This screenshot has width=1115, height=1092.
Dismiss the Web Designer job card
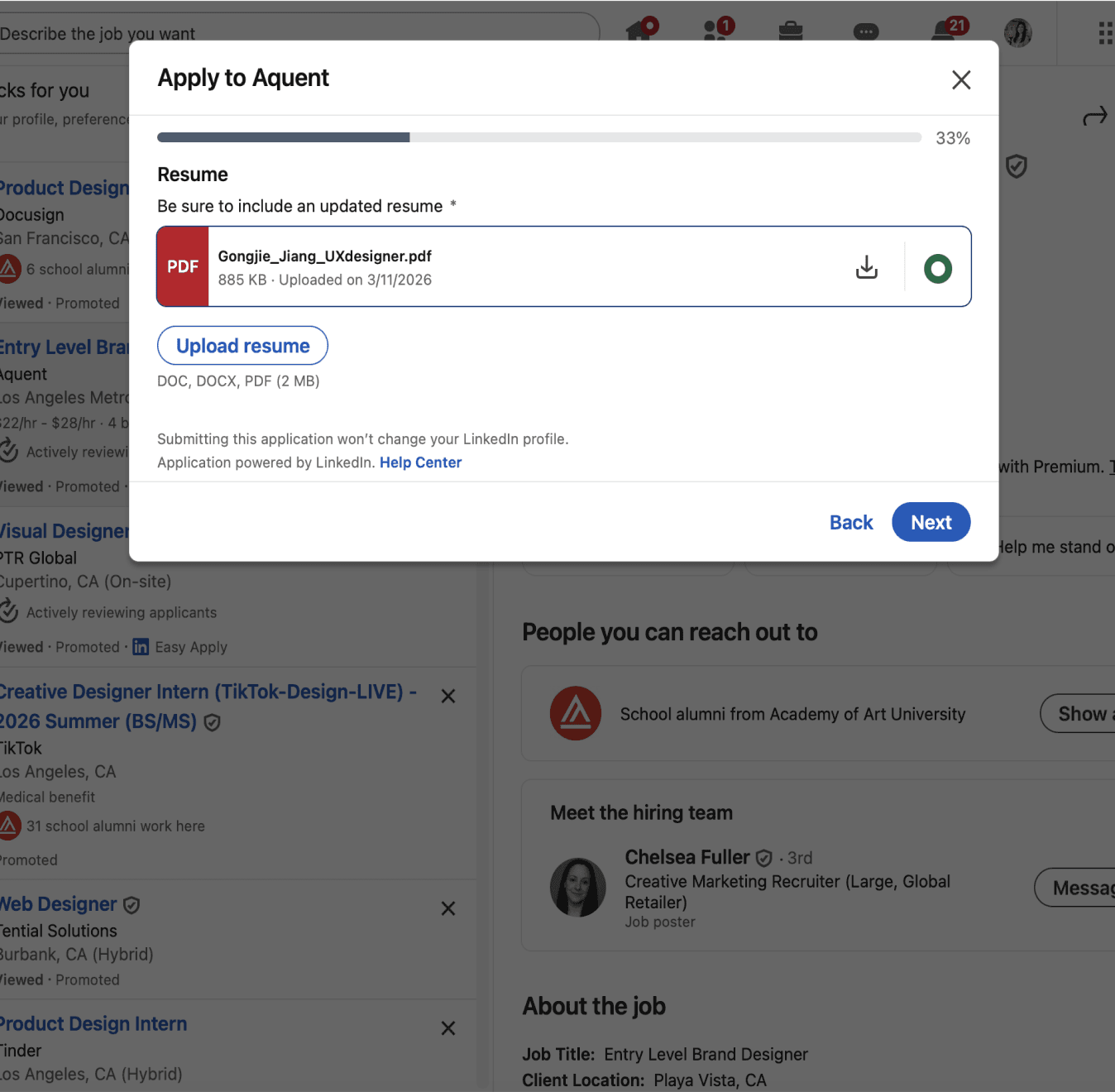point(448,908)
